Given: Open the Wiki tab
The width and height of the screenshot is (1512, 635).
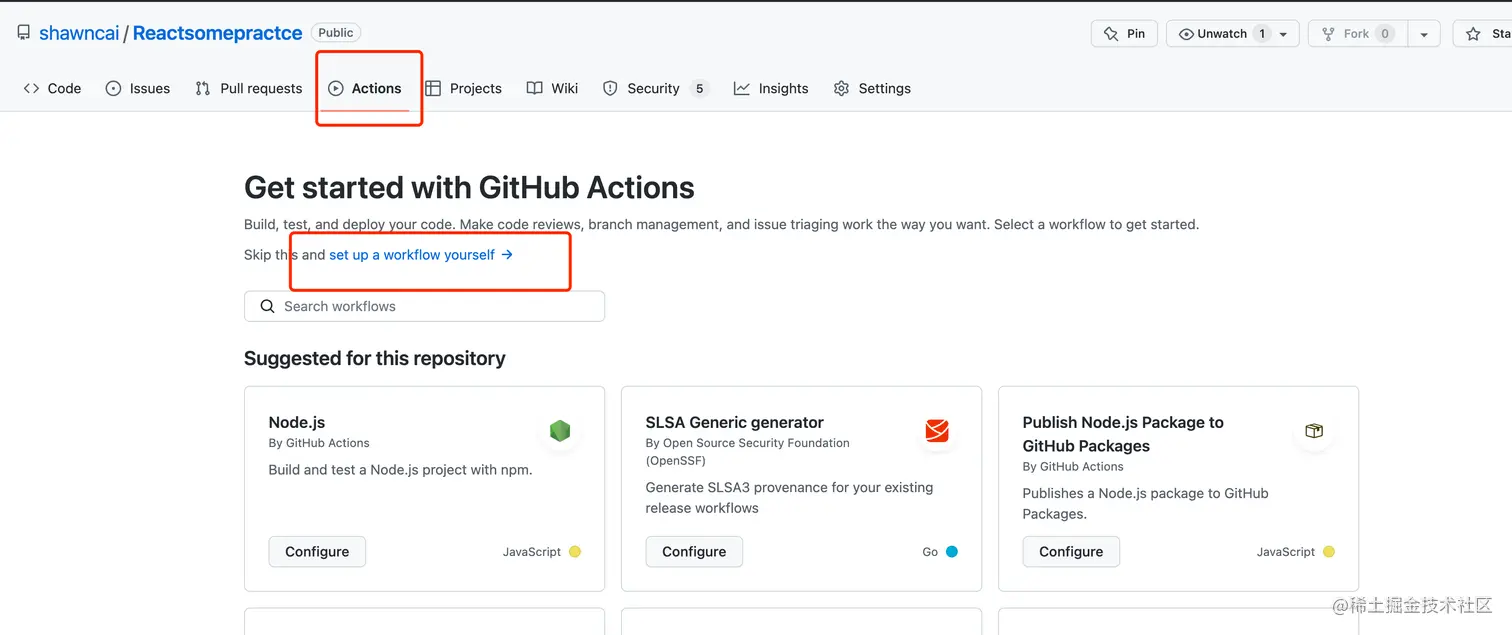Looking at the screenshot, I should tap(553, 88).
